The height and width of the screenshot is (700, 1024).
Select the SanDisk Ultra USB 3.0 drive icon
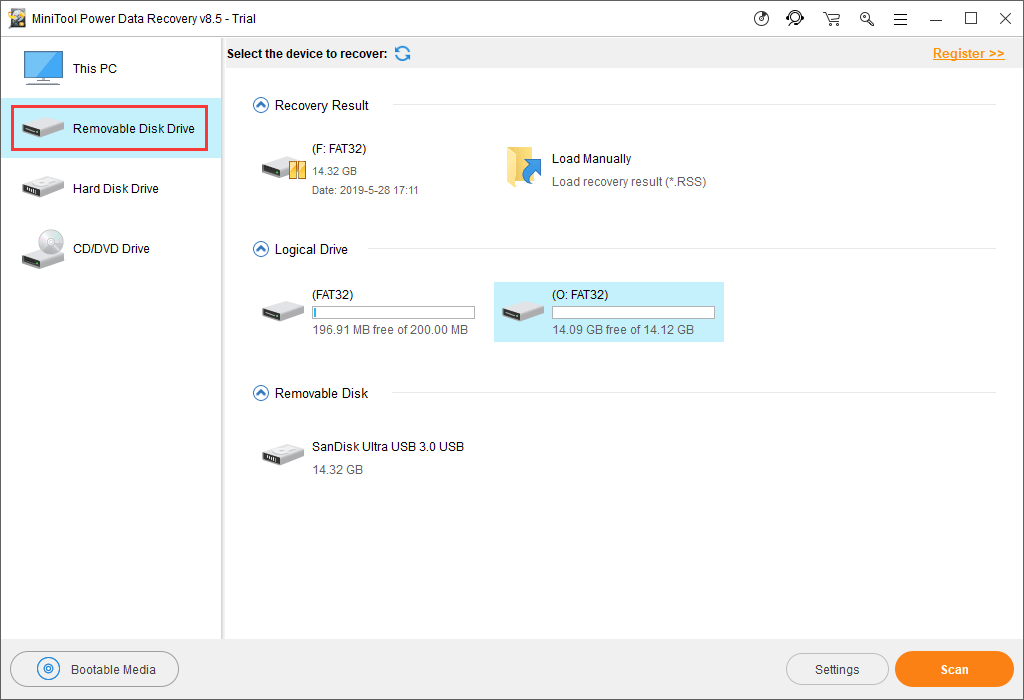coord(283,453)
